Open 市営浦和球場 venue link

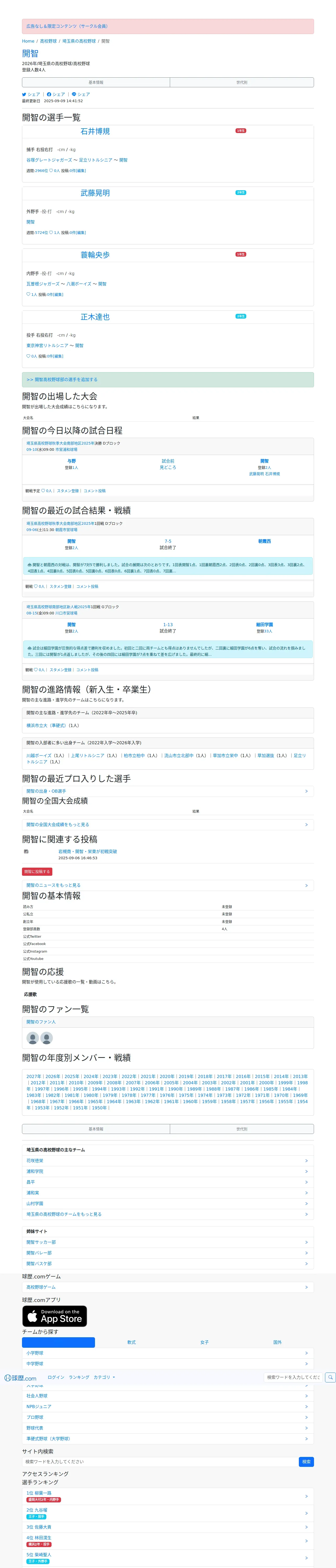coord(66,450)
